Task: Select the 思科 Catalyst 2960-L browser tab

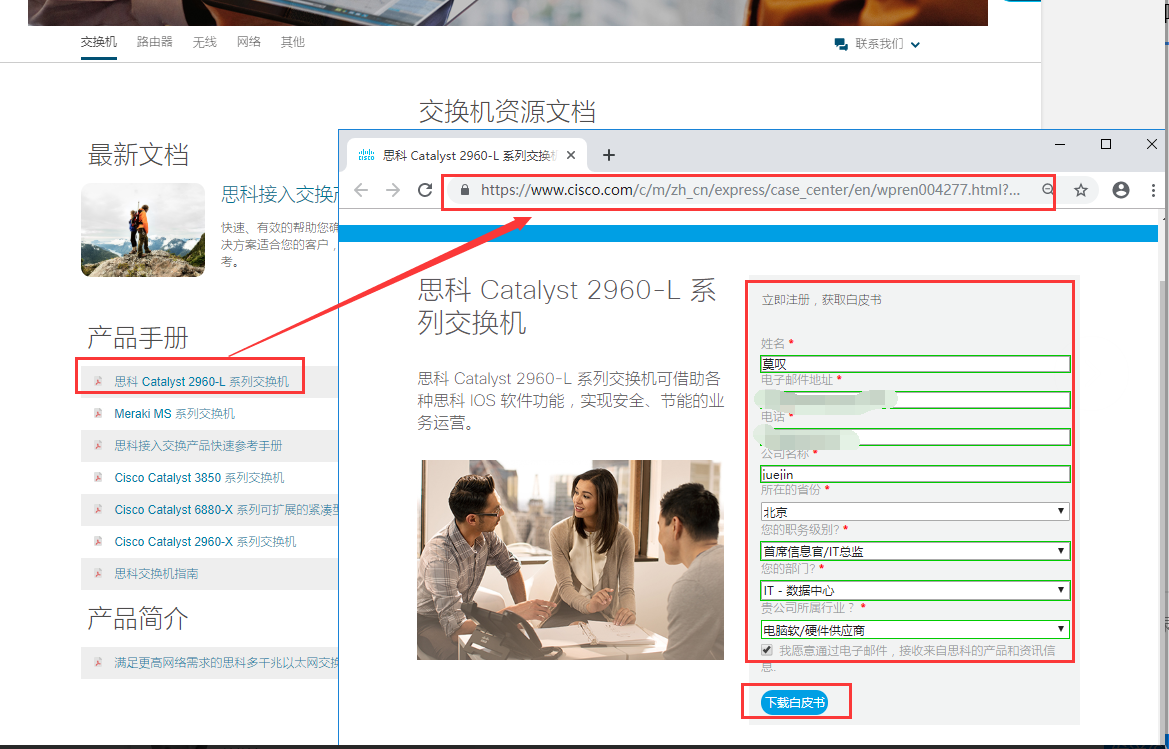Action: pos(467,155)
